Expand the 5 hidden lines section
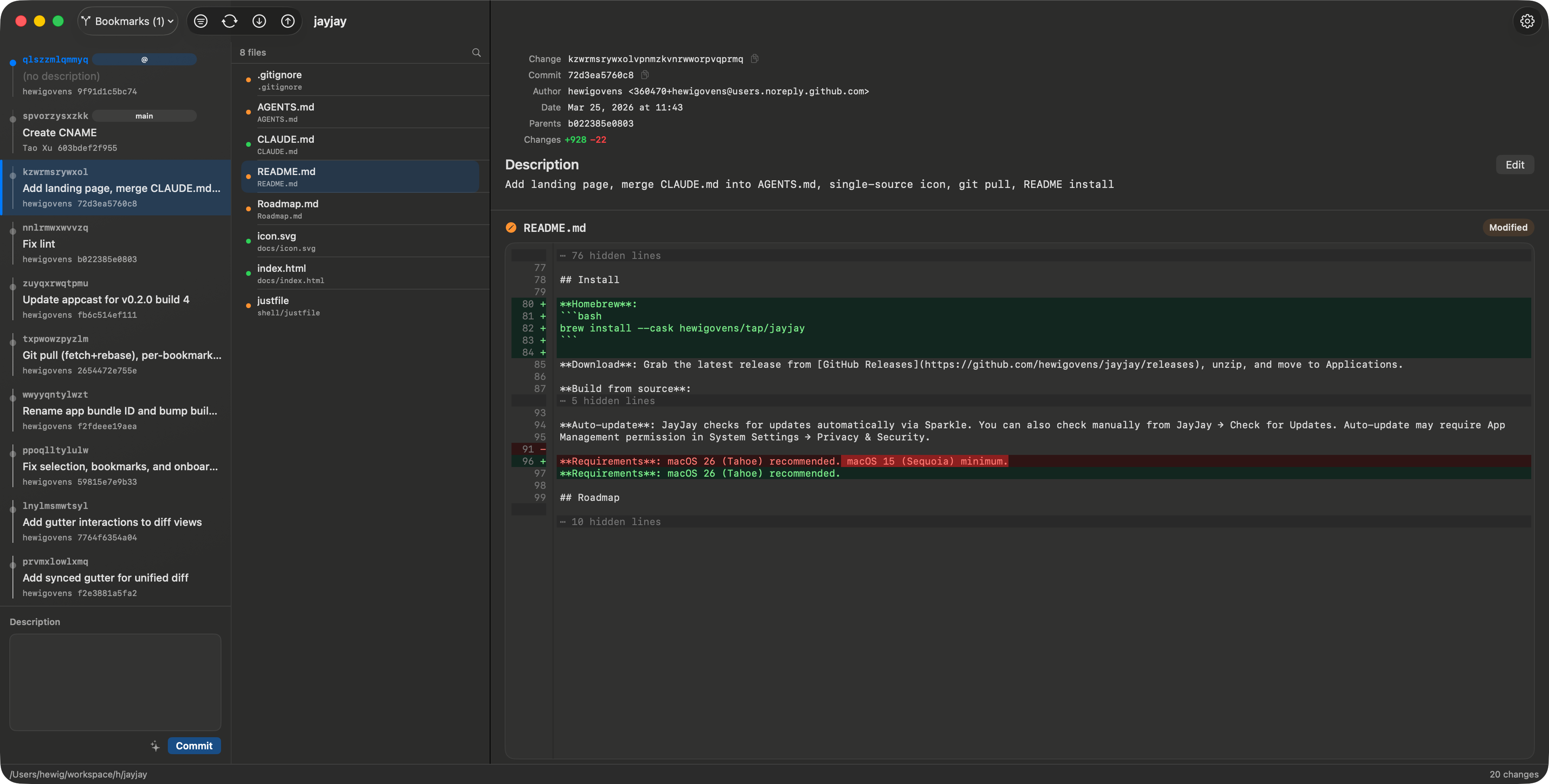Screen dimensions: 1549x784 pyautogui.click(x=608, y=400)
